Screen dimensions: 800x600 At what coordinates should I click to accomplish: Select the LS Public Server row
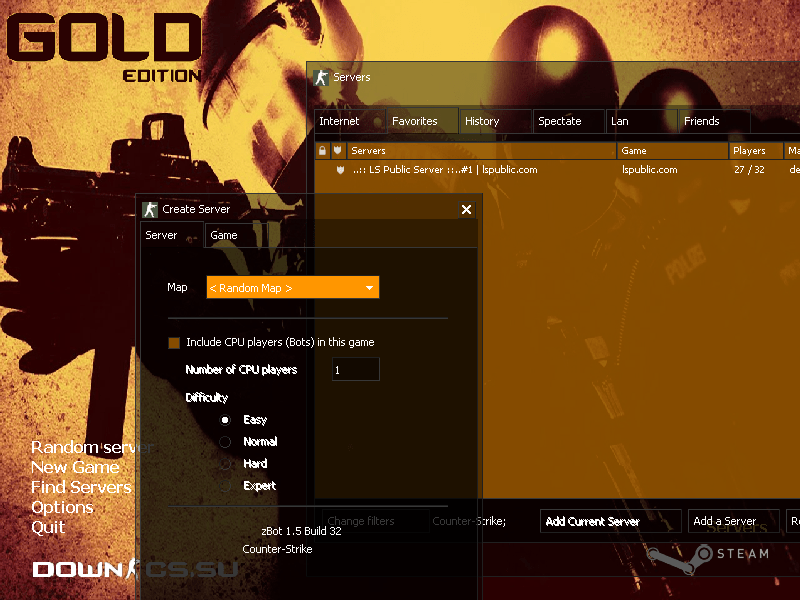557,170
